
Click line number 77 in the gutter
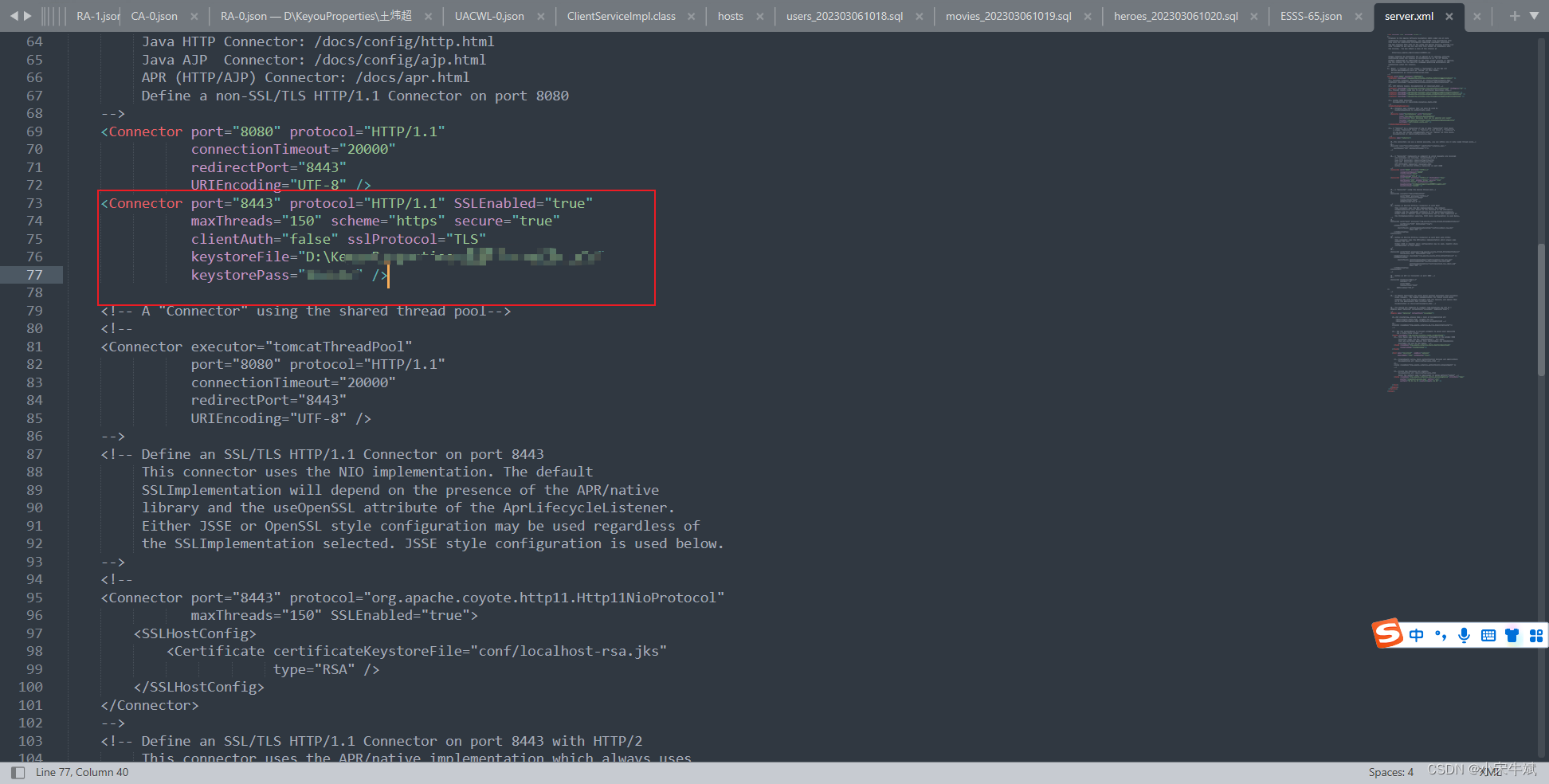[x=34, y=275]
